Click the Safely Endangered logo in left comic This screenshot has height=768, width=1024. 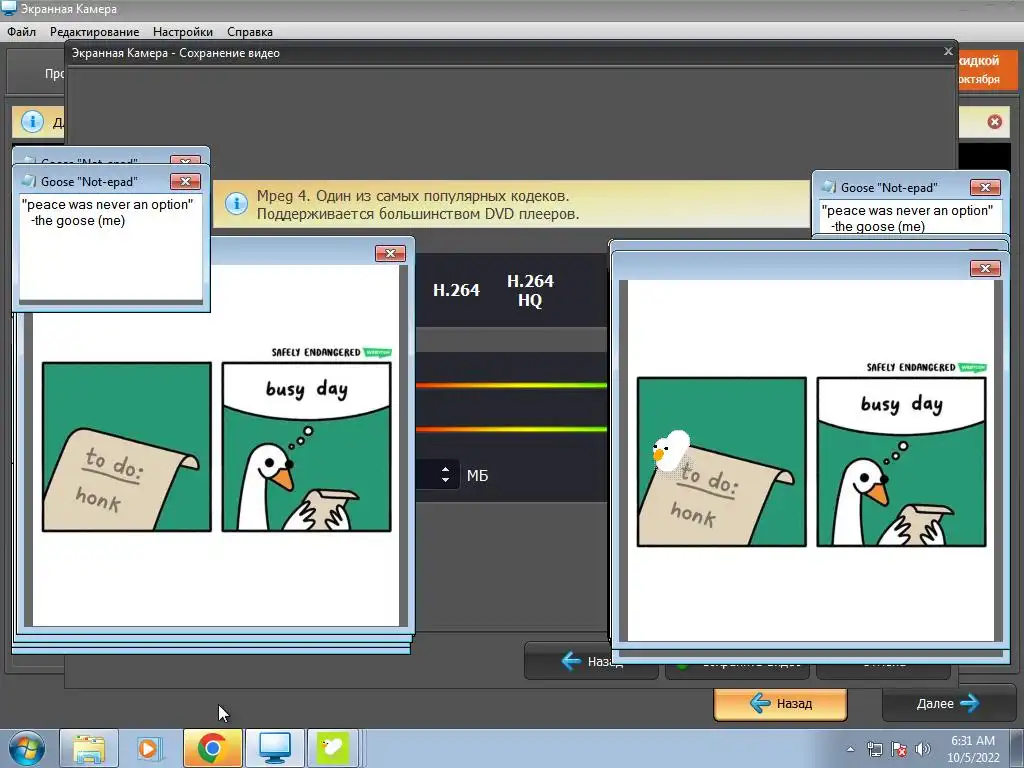coord(331,353)
